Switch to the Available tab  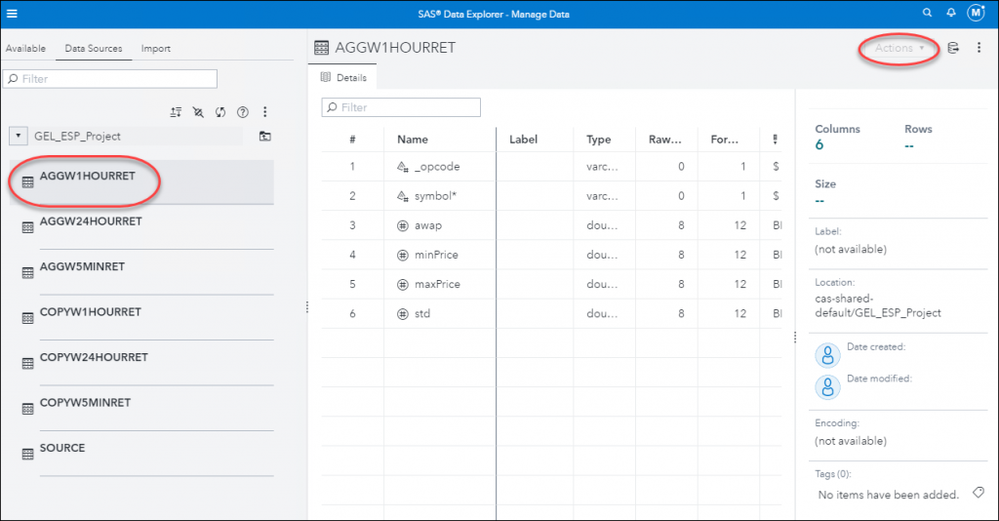point(25,48)
